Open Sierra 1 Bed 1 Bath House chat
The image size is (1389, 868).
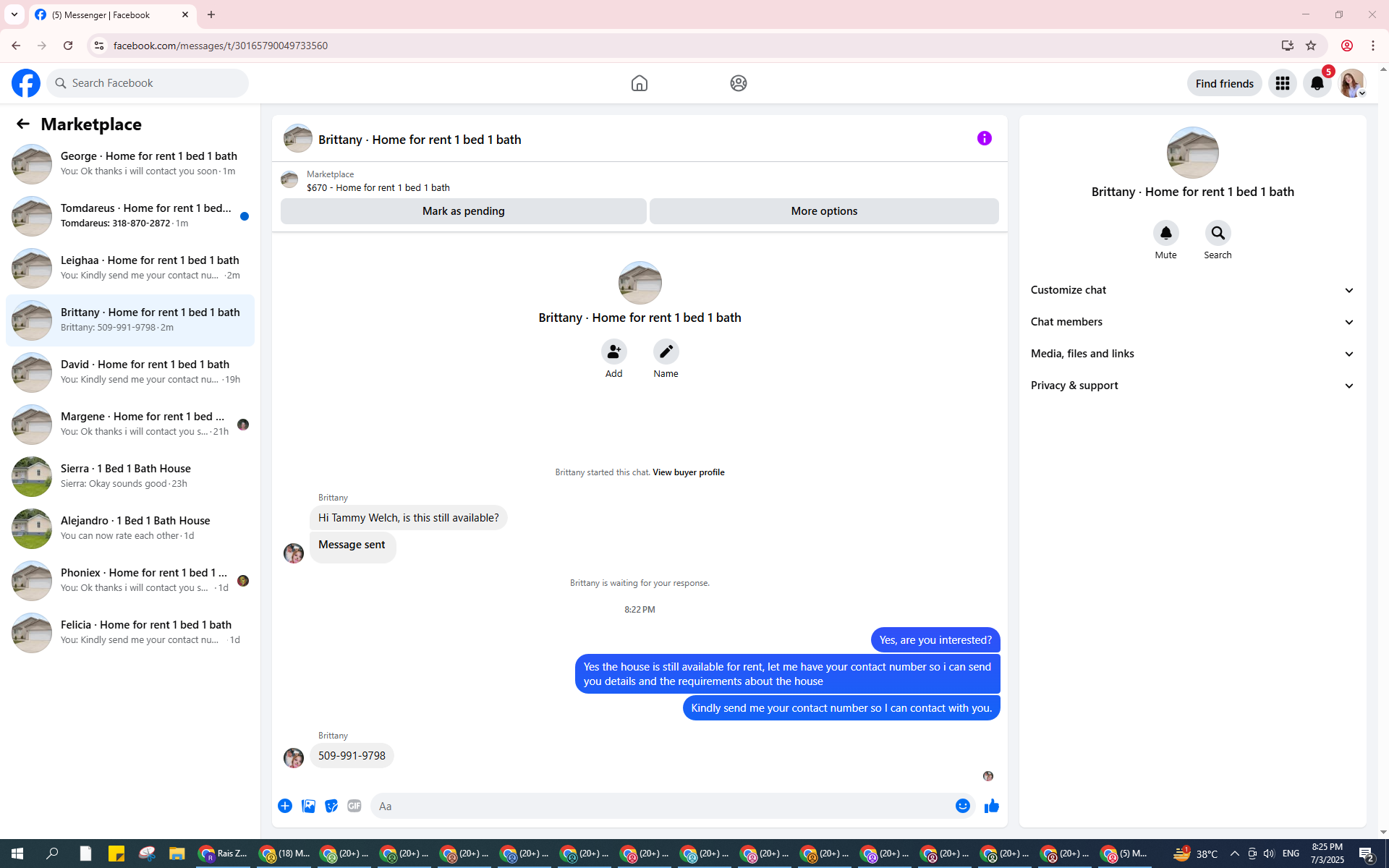(x=130, y=476)
